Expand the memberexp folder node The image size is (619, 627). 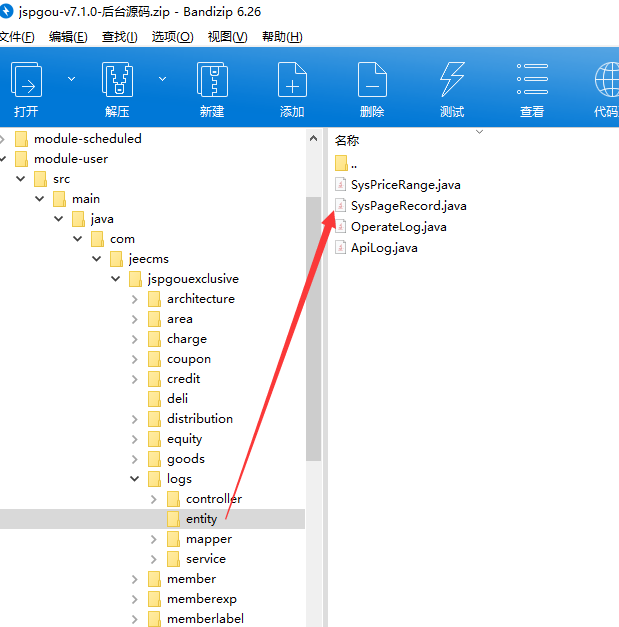[135, 599]
